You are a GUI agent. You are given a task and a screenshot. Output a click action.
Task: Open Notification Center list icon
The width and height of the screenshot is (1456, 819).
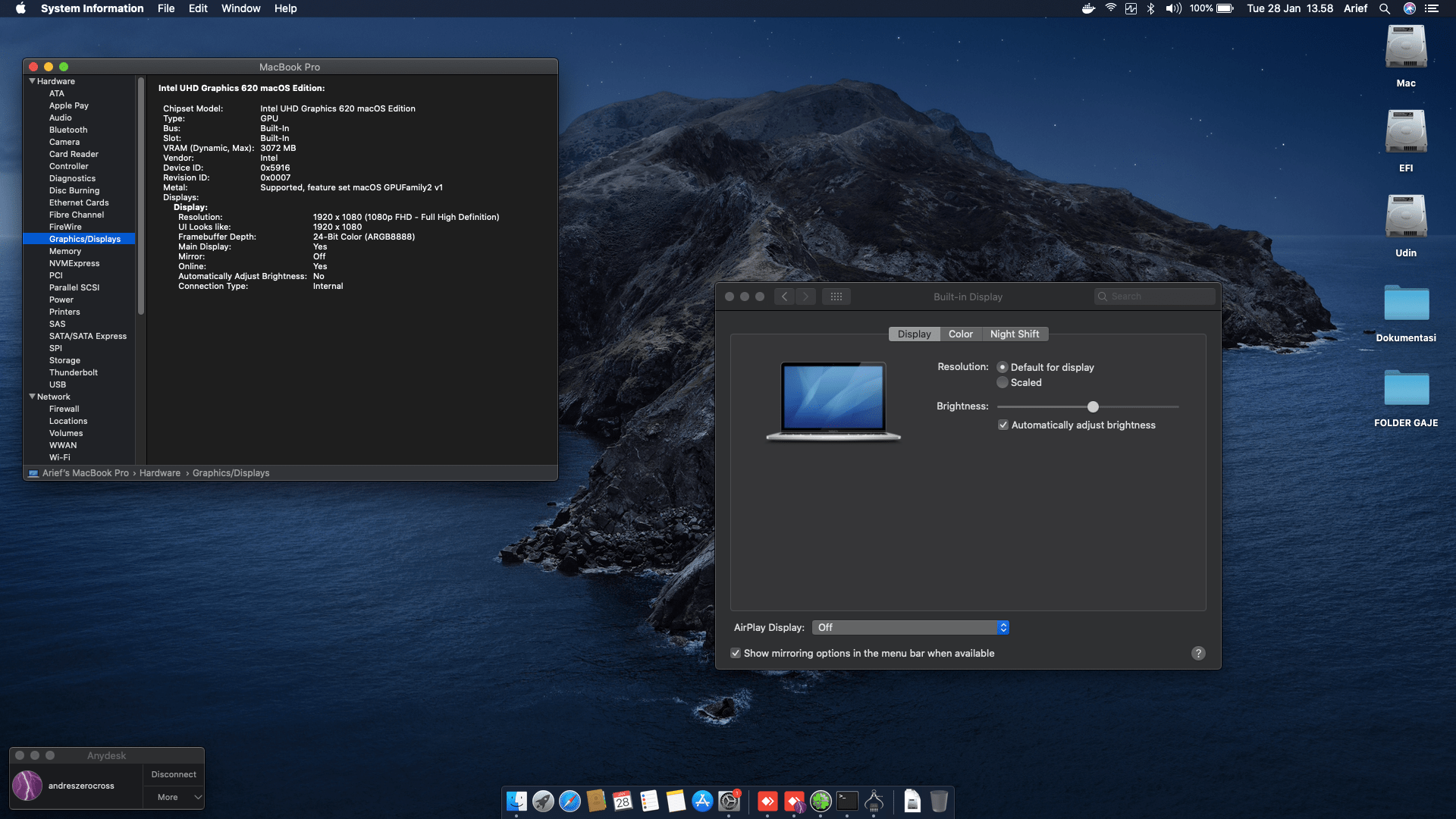[1431, 8]
